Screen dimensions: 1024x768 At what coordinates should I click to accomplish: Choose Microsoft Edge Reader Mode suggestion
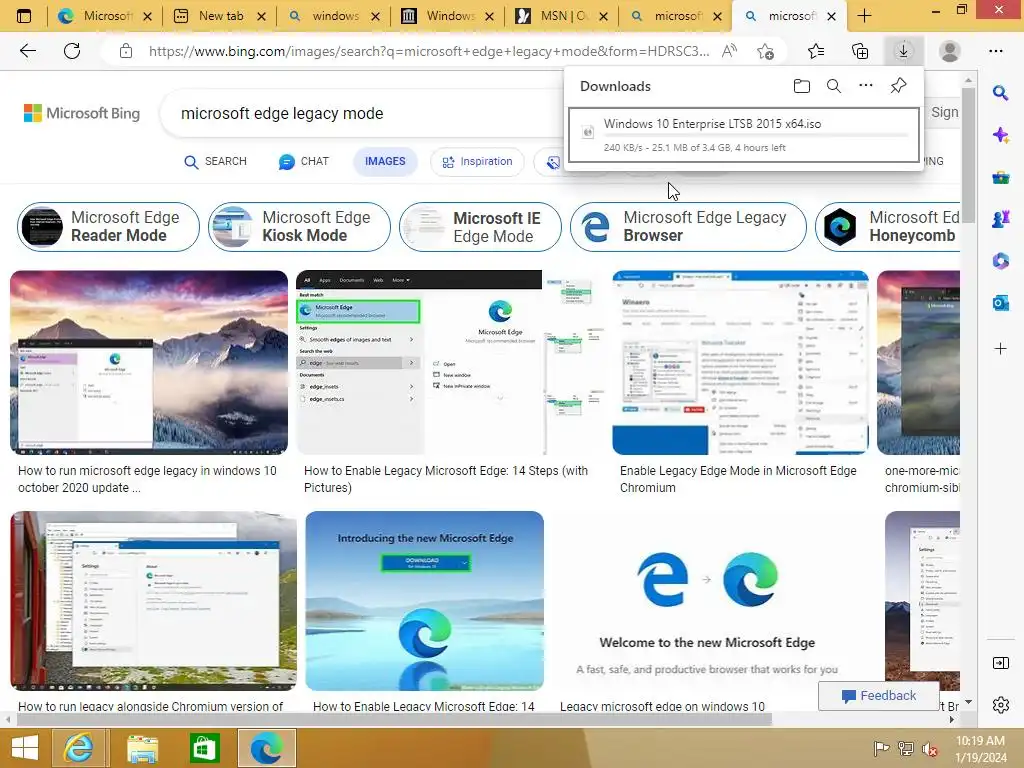[x=108, y=227]
